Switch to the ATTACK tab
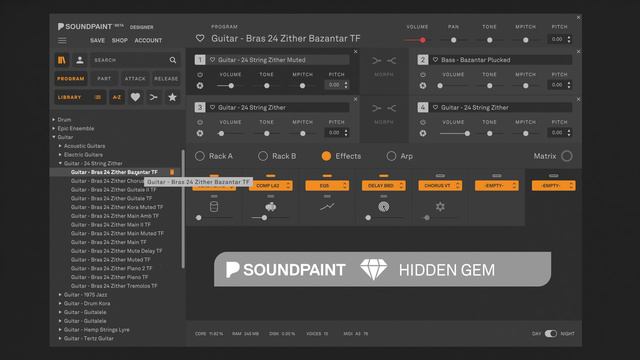Image resolution: width=640 pixels, height=360 pixels. [135, 78]
